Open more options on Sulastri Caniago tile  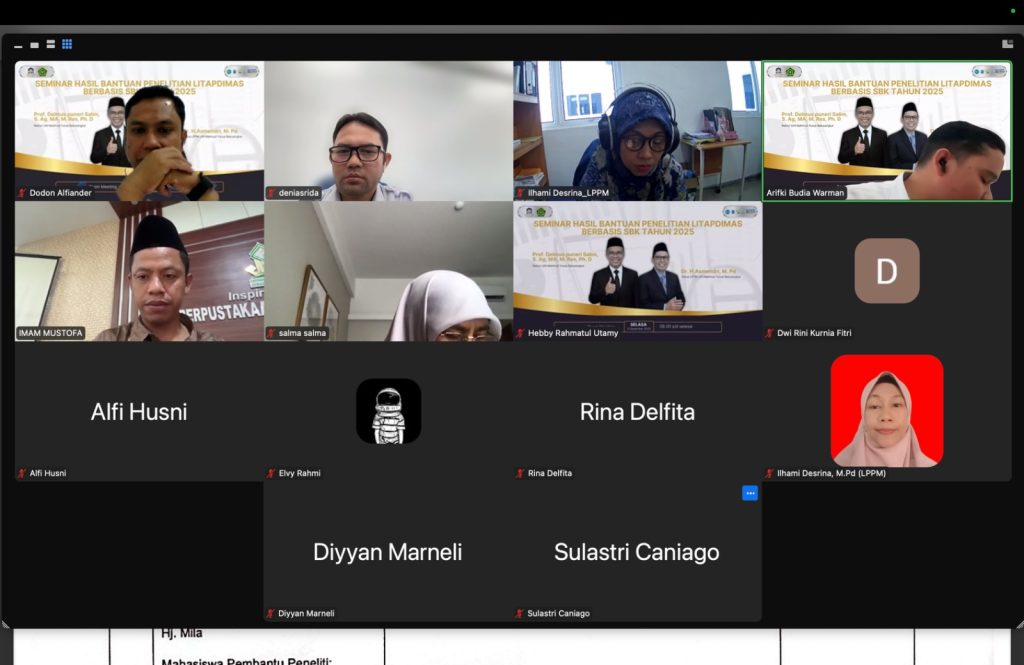750,493
